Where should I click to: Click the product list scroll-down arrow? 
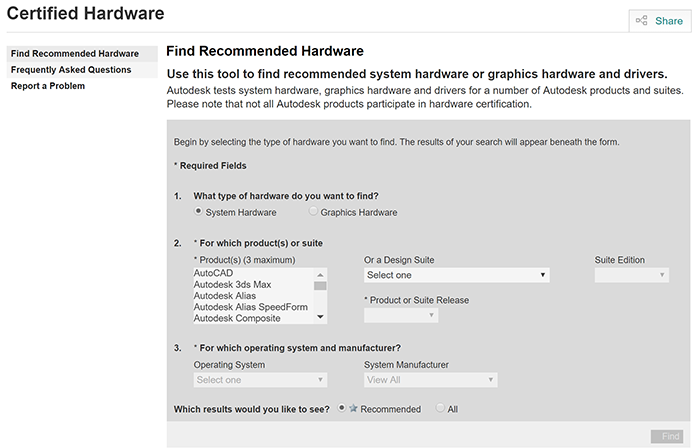[x=320, y=317]
